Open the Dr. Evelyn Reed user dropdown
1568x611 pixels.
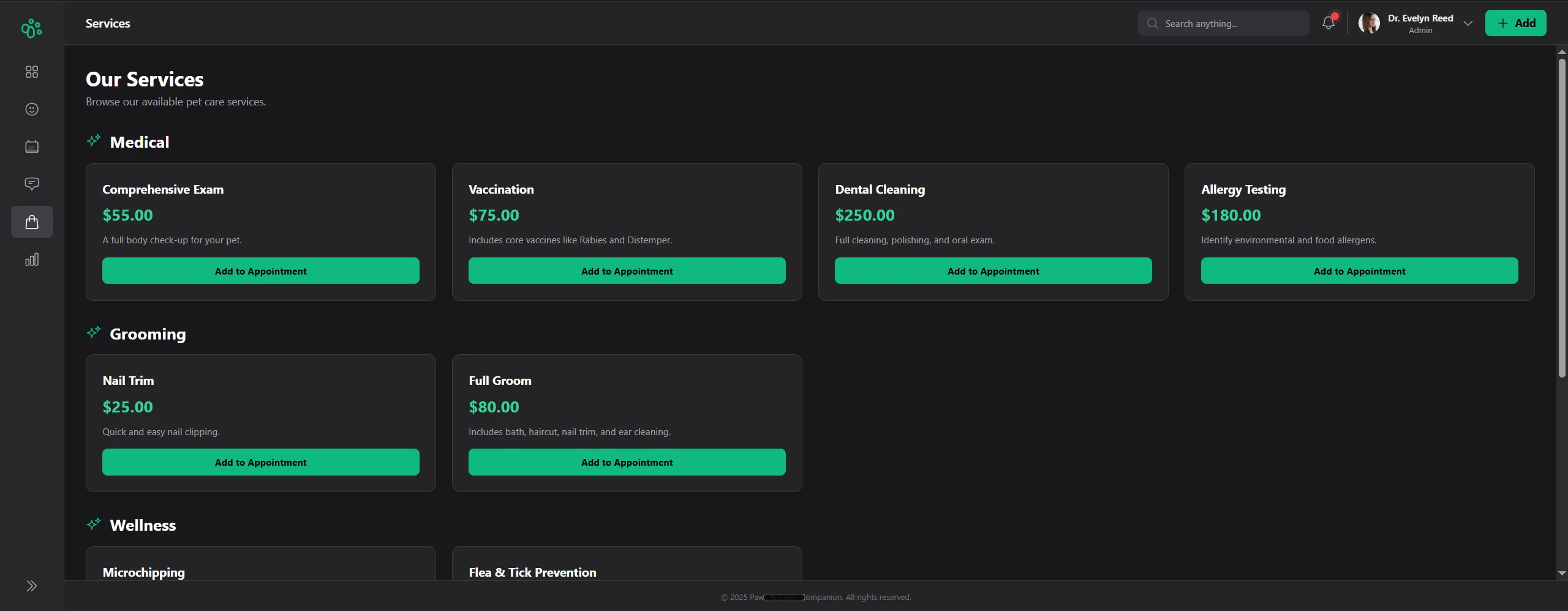tap(1468, 23)
